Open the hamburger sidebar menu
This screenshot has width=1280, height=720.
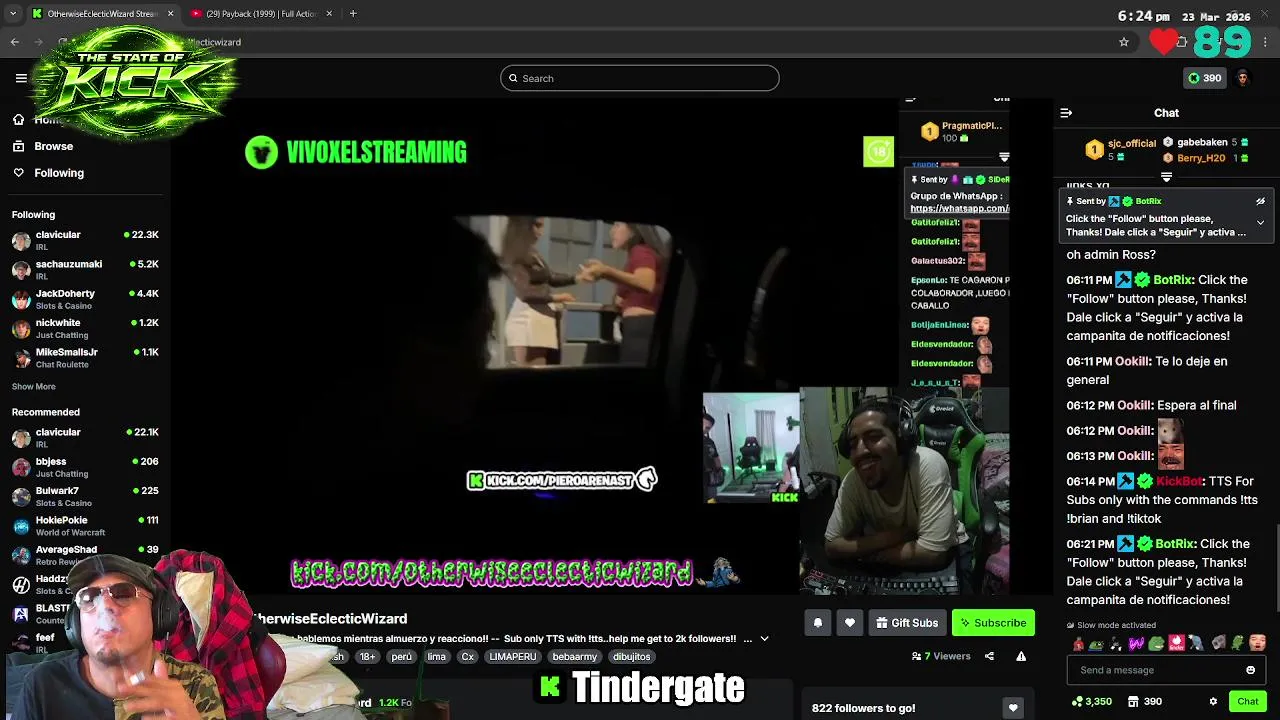[x=21, y=78]
